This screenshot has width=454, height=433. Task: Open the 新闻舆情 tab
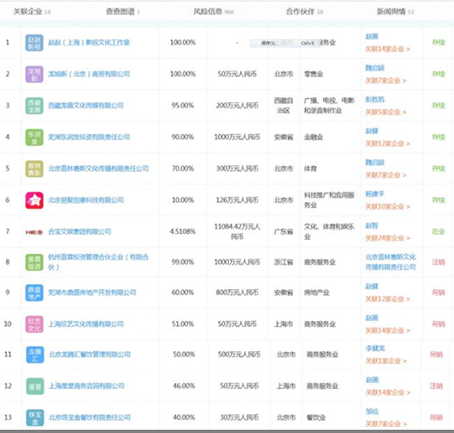tap(395, 12)
